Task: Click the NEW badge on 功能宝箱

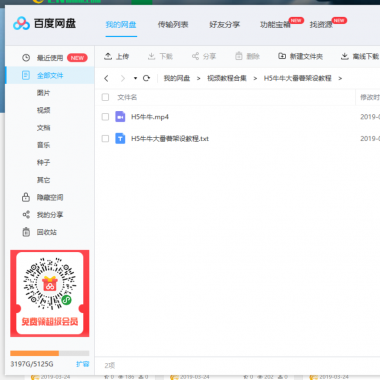Action: pyautogui.click(x=296, y=20)
